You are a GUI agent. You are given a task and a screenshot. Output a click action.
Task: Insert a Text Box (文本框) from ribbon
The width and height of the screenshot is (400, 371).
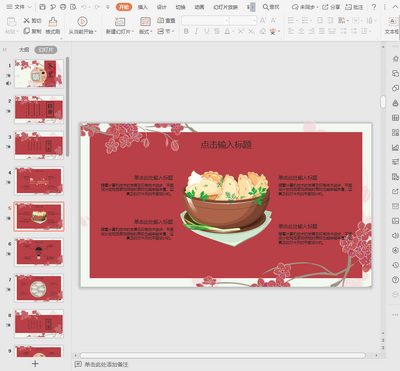pyautogui.click(x=392, y=26)
